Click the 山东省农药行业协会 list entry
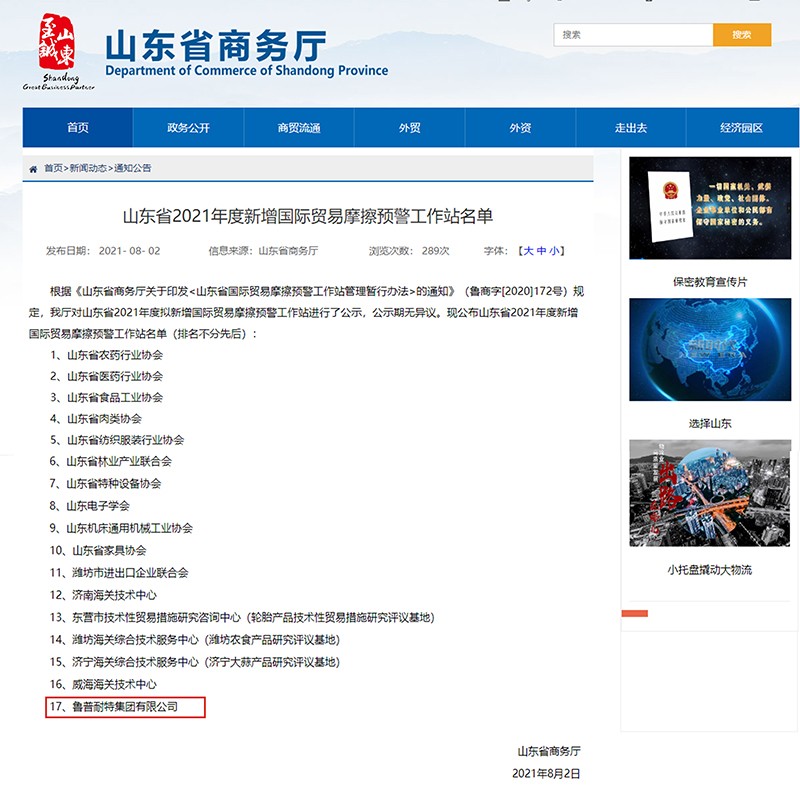 pyautogui.click(x=105, y=353)
